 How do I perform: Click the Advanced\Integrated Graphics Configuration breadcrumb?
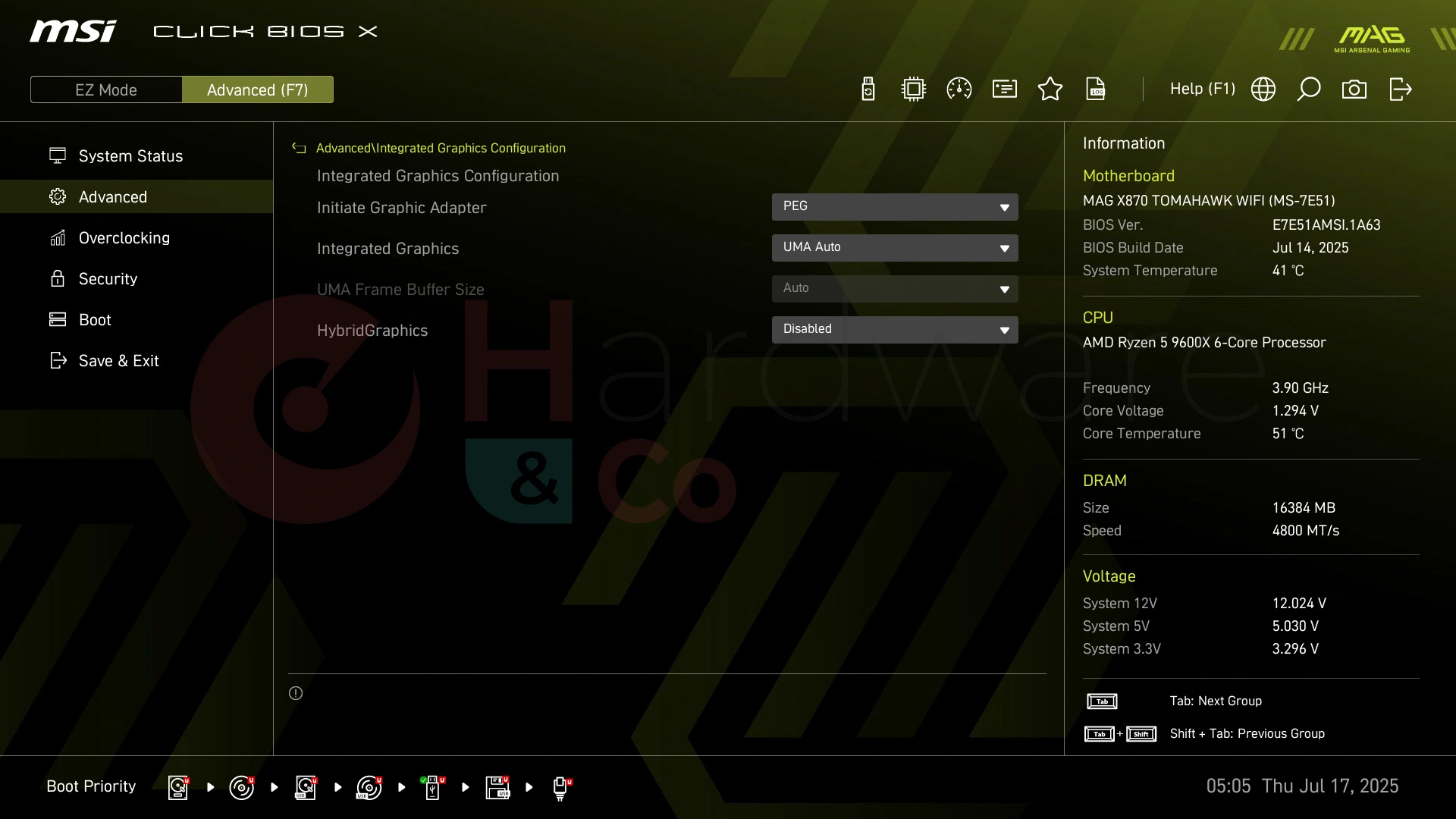coord(441,148)
